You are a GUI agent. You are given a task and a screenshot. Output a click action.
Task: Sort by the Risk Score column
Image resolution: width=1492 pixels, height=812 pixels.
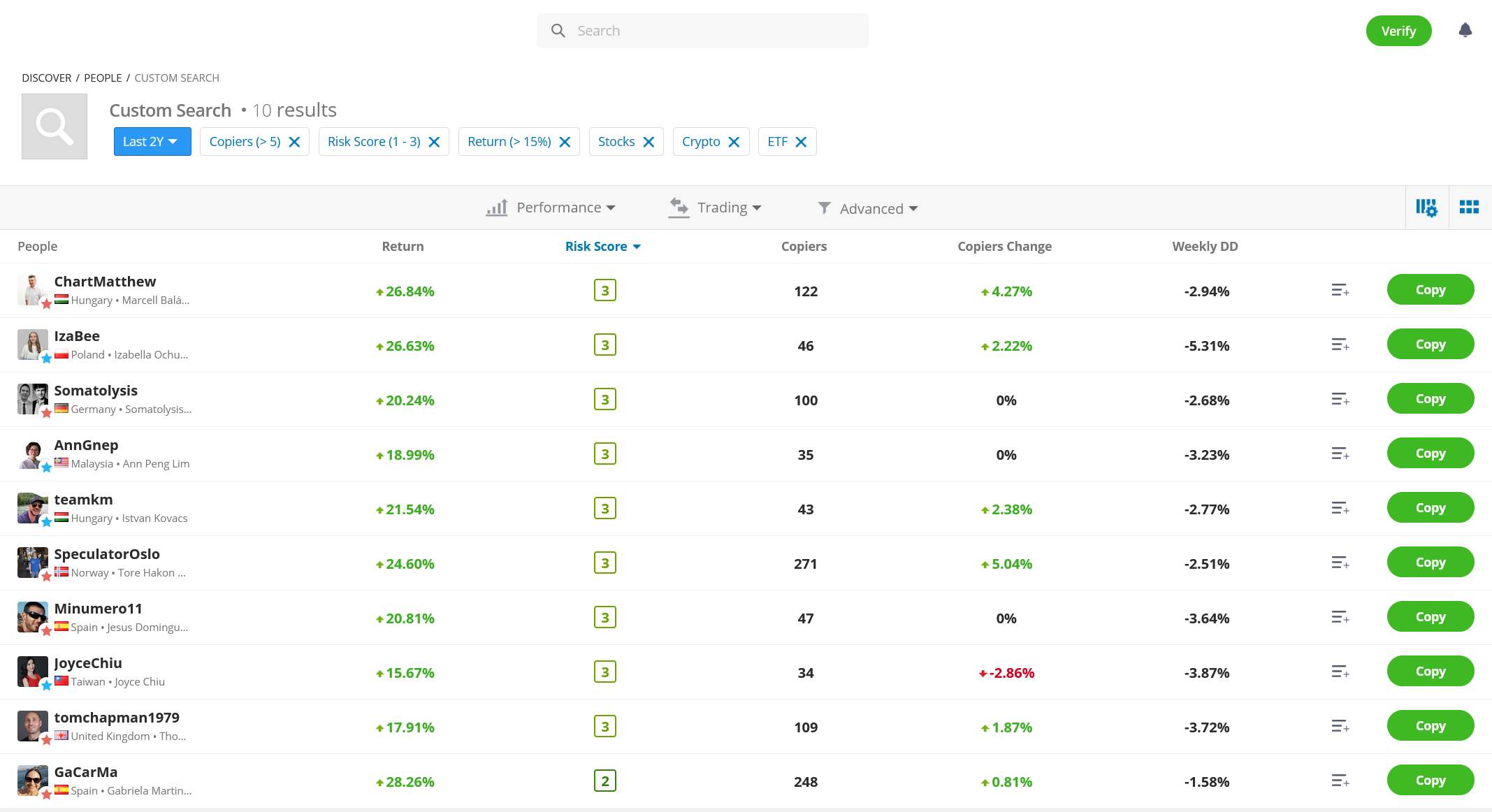coord(602,247)
